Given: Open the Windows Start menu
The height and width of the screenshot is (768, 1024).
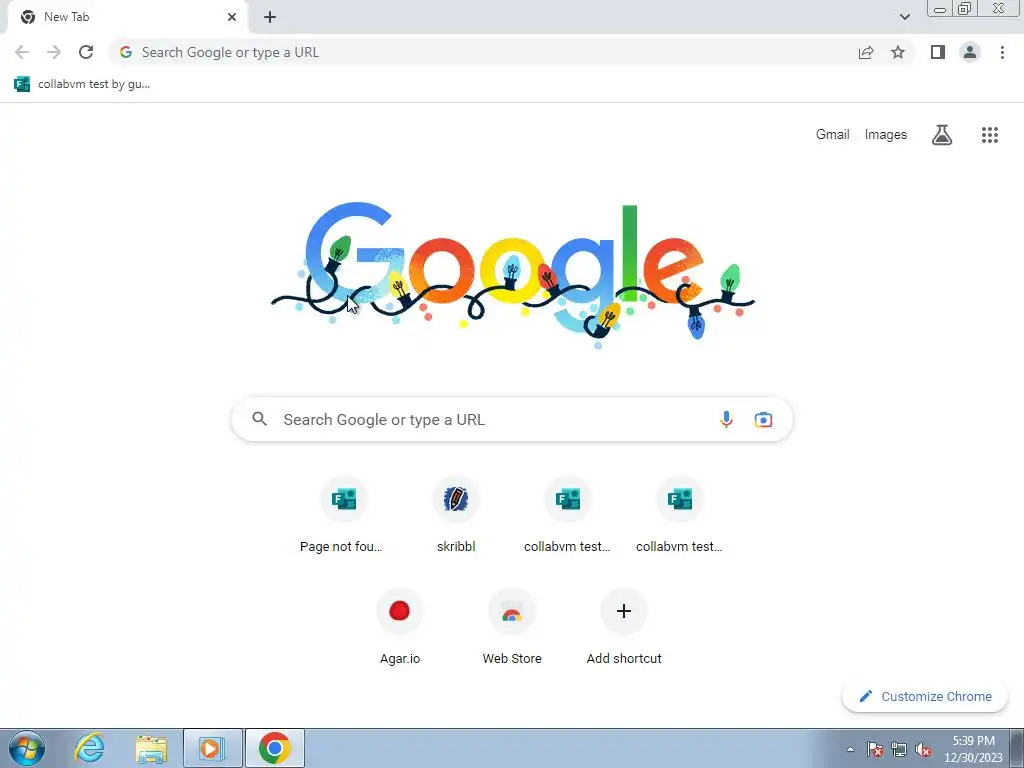Looking at the screenshot, I should coord(26,748).
